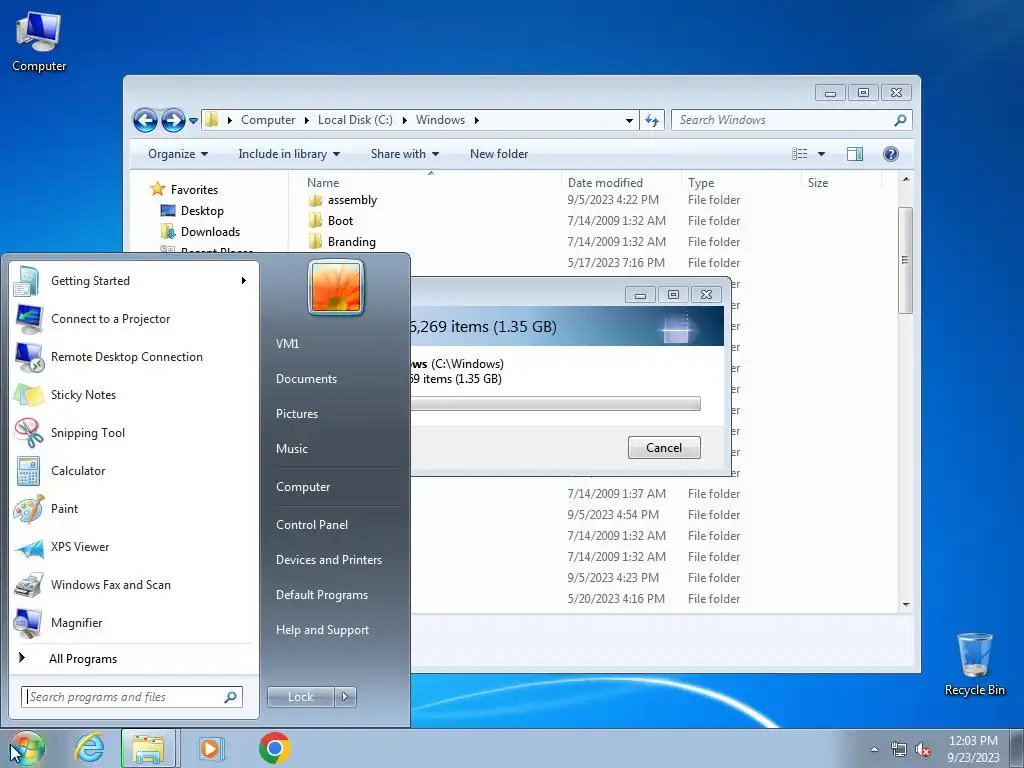
Task: Click the Explorer vertical scrollbar thumb
Action: (x=905, y=260)
